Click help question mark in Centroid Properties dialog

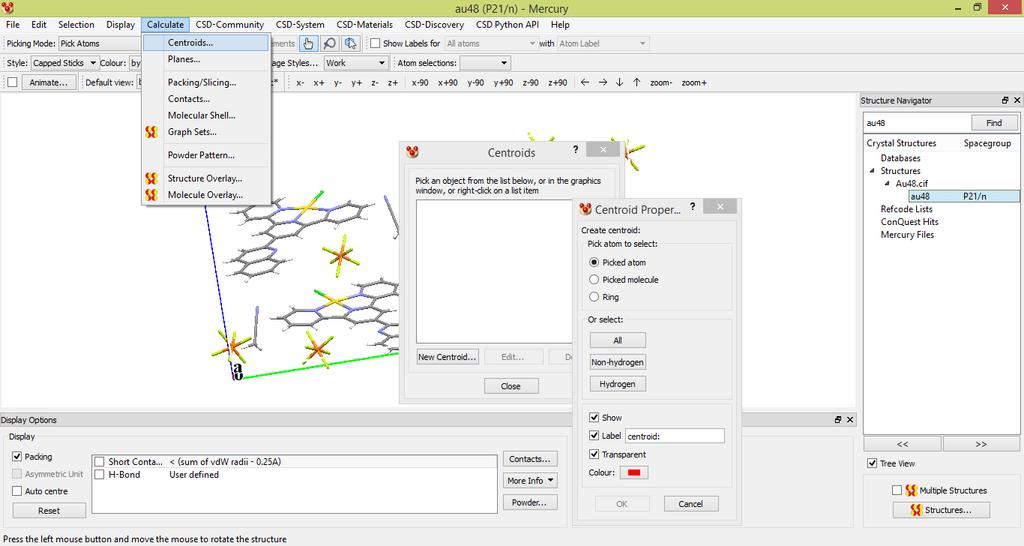click(x=692, y=206)
